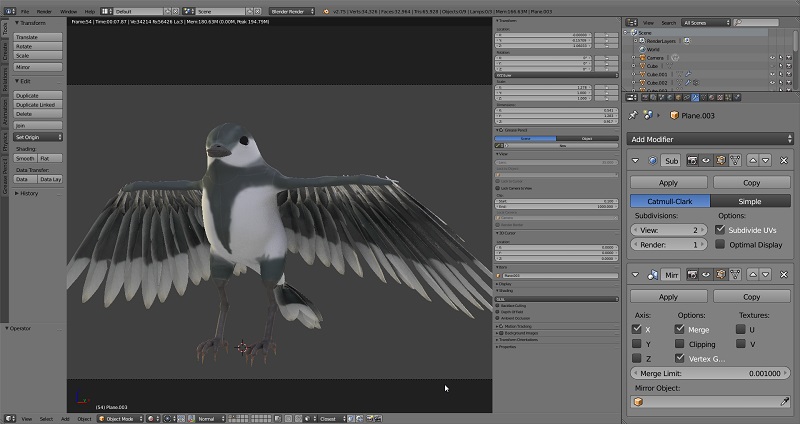Toggle edit mode display on Subsurf modifier

pos(720,160)
